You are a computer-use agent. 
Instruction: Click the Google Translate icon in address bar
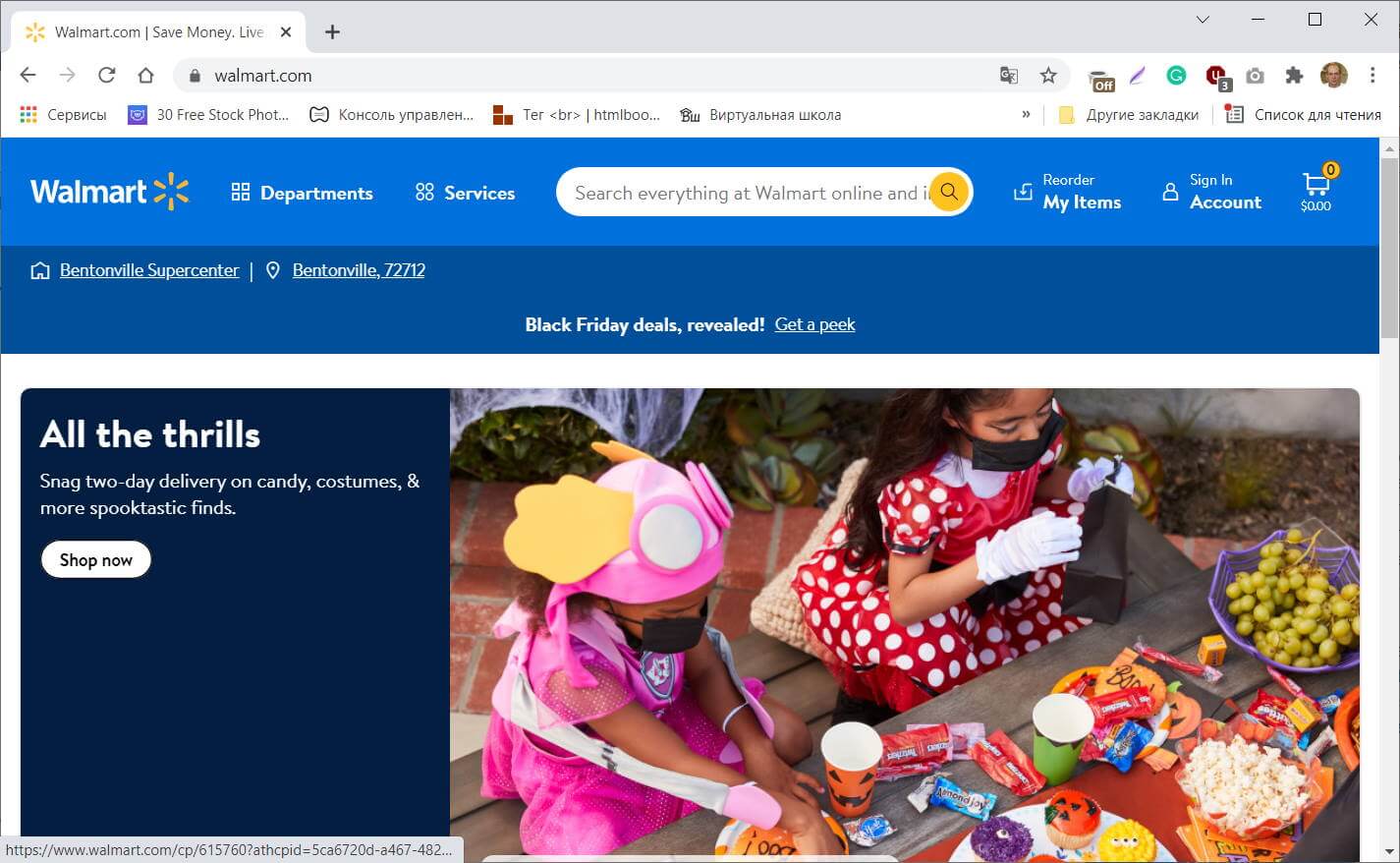pos(1009,76)
